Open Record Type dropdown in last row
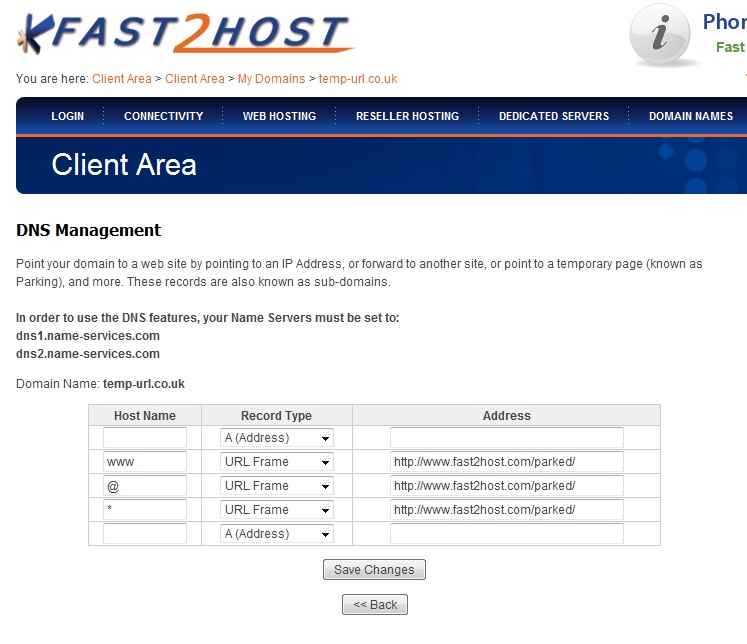The image size is (747, 644). pos(277,533)
